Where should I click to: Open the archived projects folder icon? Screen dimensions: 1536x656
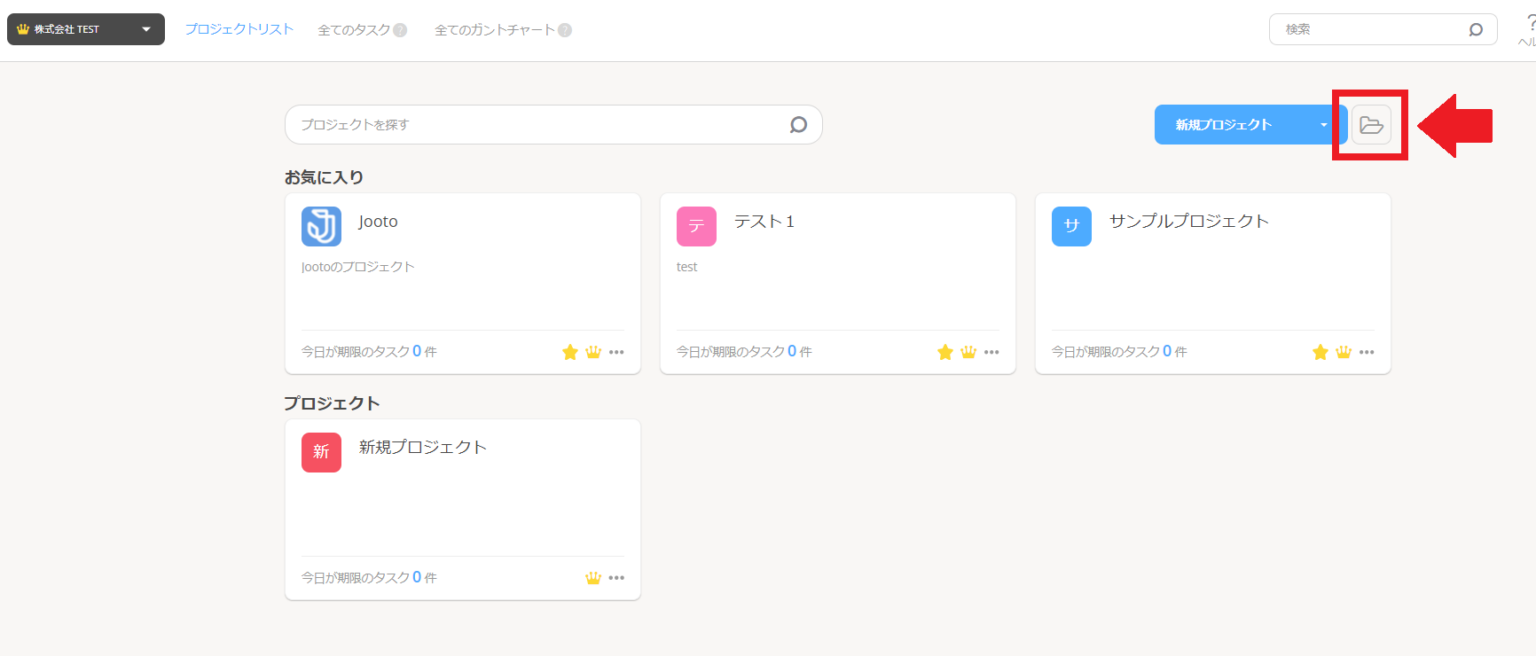coord(1370,124)
